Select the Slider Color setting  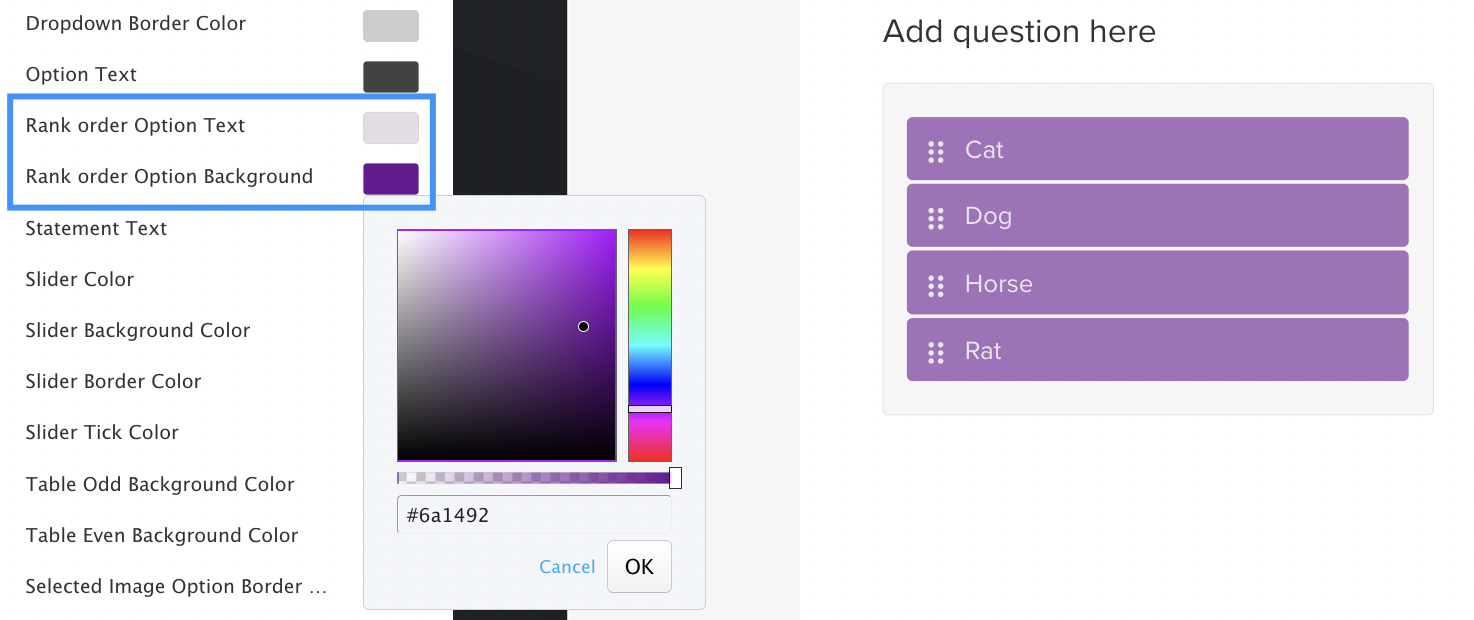(79, 280)
